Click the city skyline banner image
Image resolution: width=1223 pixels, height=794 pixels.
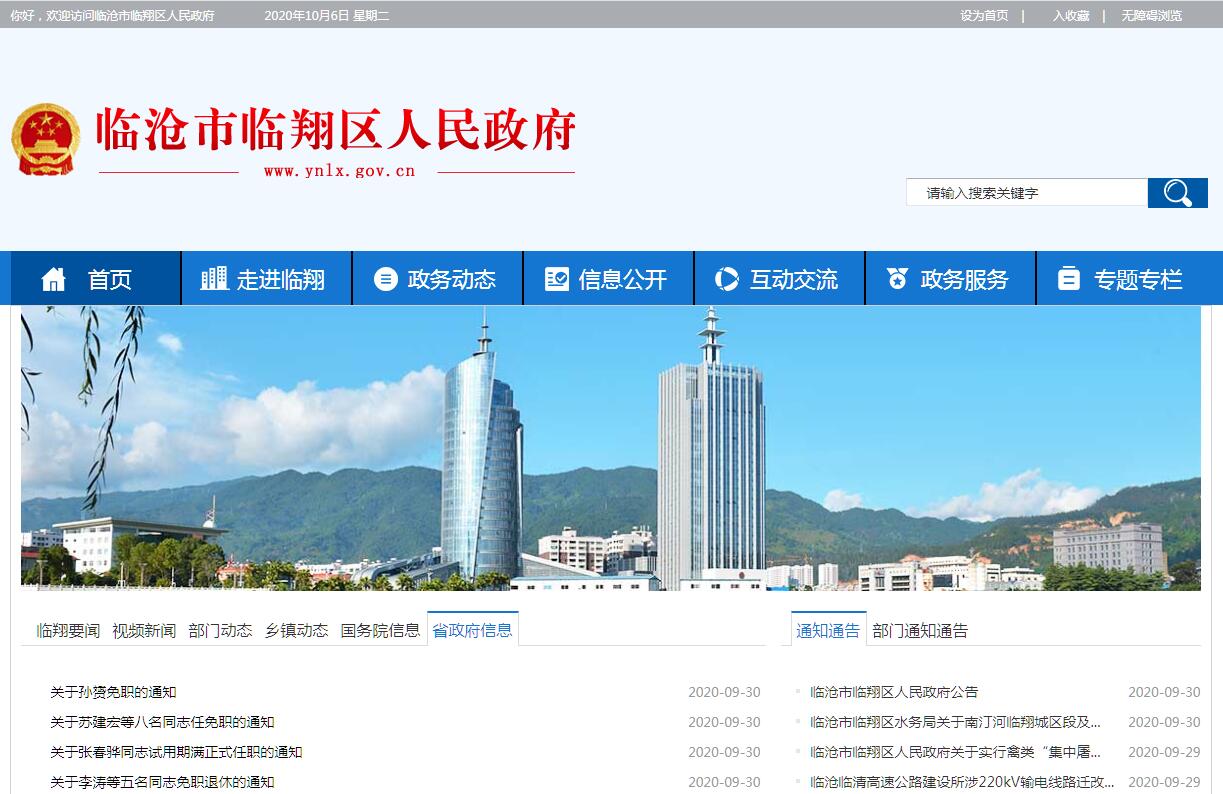click(x=610, y=448)
